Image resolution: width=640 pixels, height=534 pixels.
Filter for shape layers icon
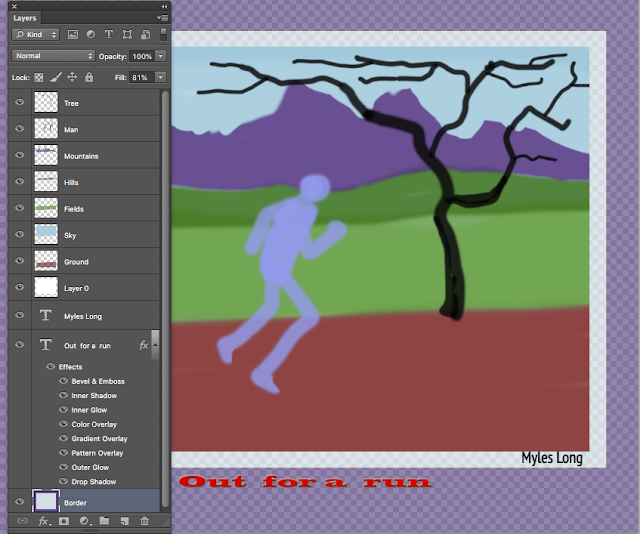127,35
